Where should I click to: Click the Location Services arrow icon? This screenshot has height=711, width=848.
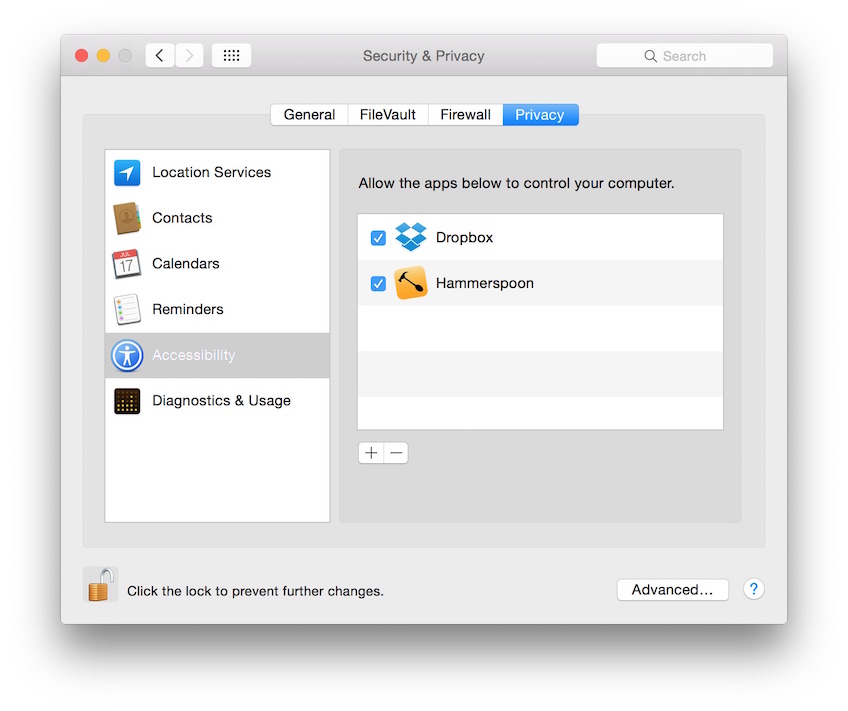click(127, 172)
